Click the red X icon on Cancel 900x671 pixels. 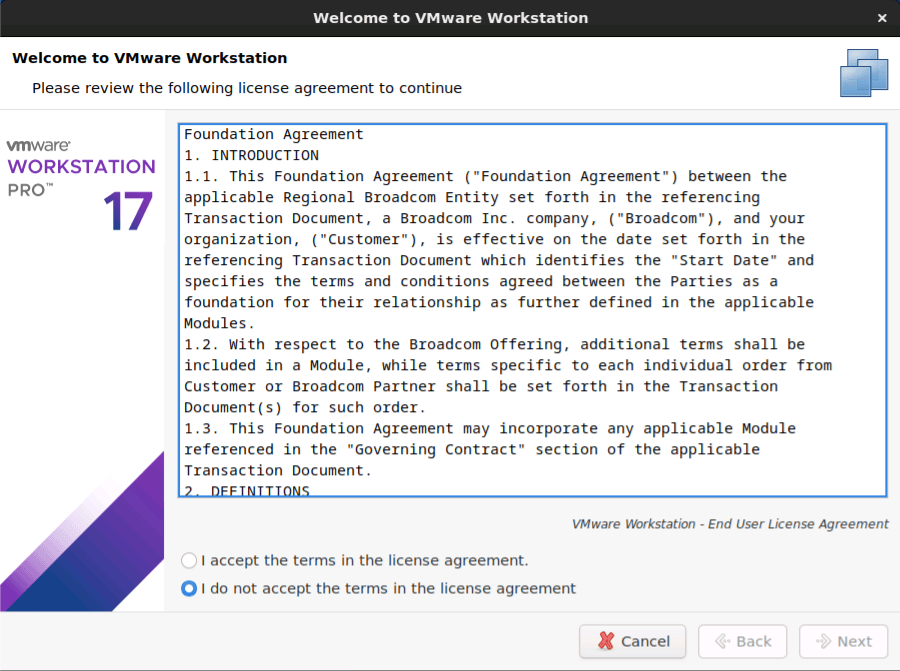point(605,641)
